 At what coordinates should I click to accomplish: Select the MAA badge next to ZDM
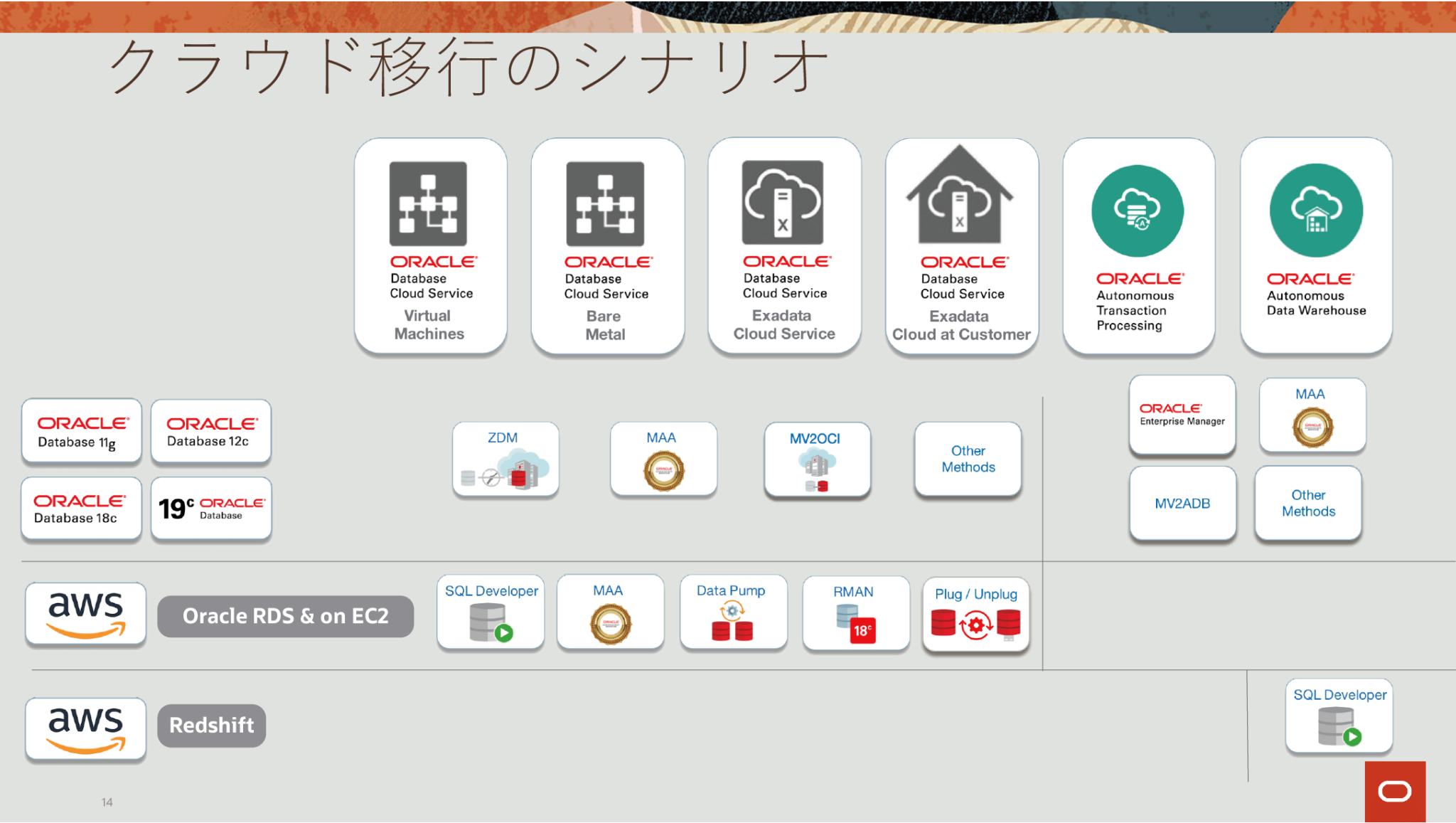663,460
